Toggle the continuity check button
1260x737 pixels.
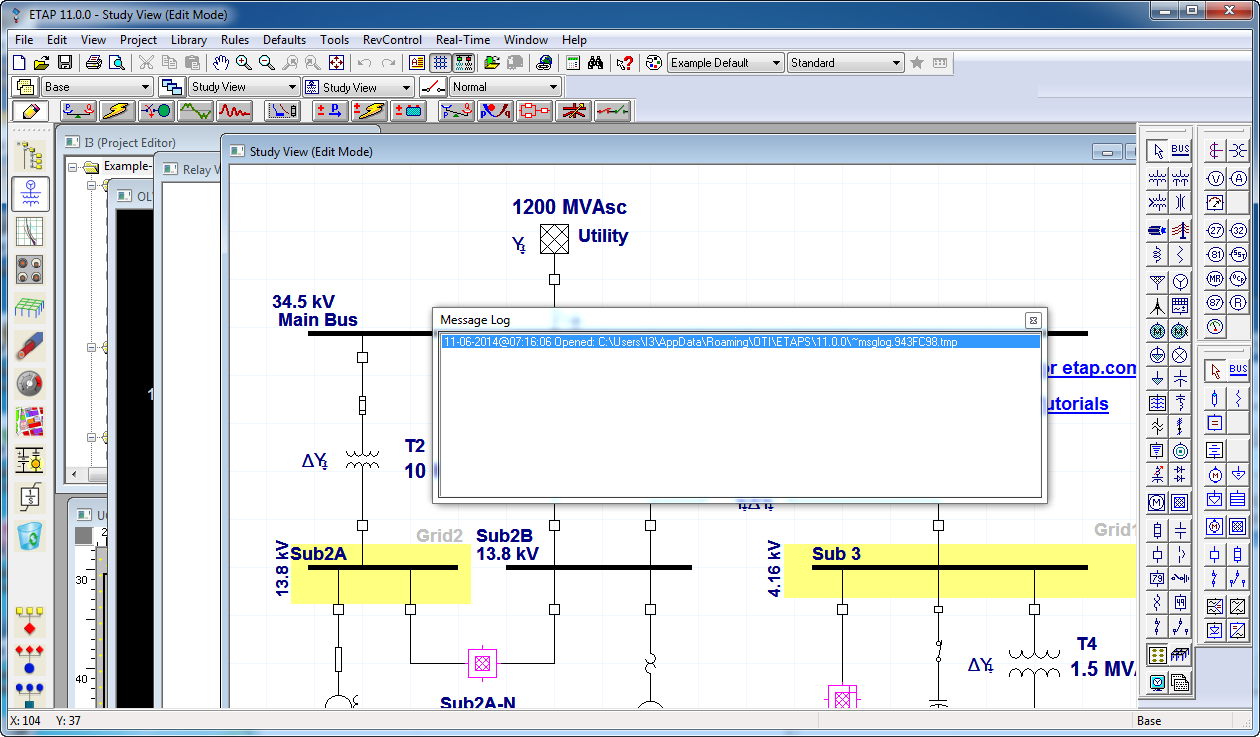tap(463, 63)
